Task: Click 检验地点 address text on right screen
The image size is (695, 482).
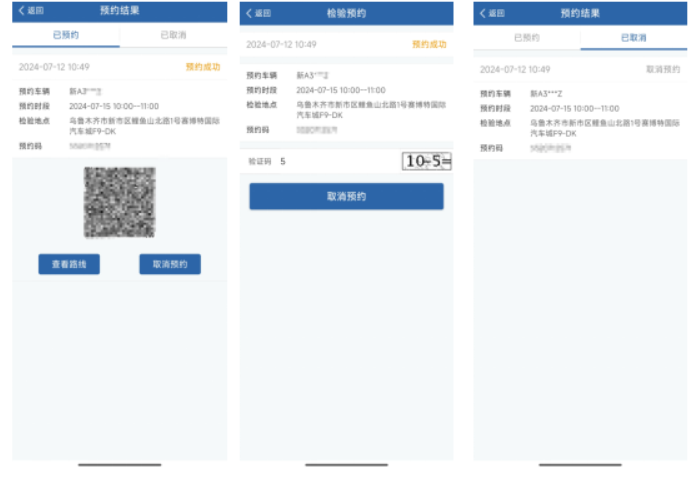Action: pos(605,128)
